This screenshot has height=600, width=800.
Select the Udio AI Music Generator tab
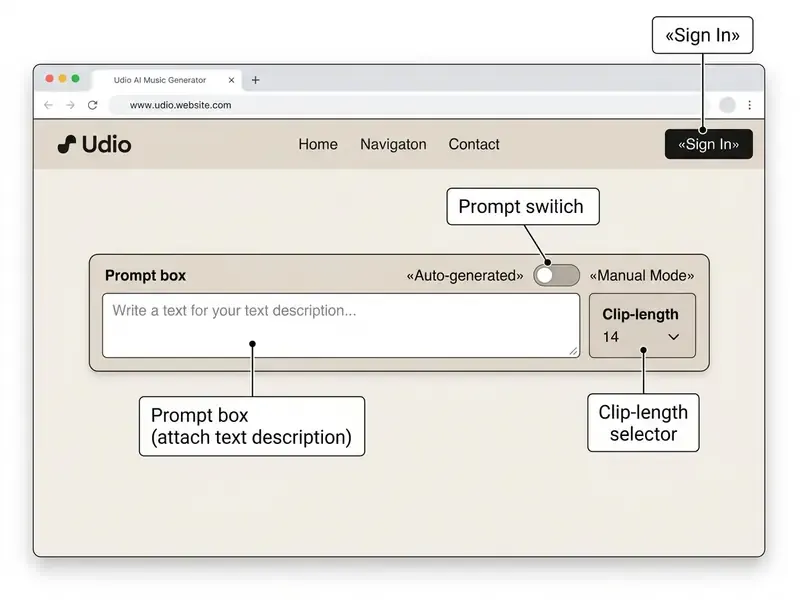166,80
